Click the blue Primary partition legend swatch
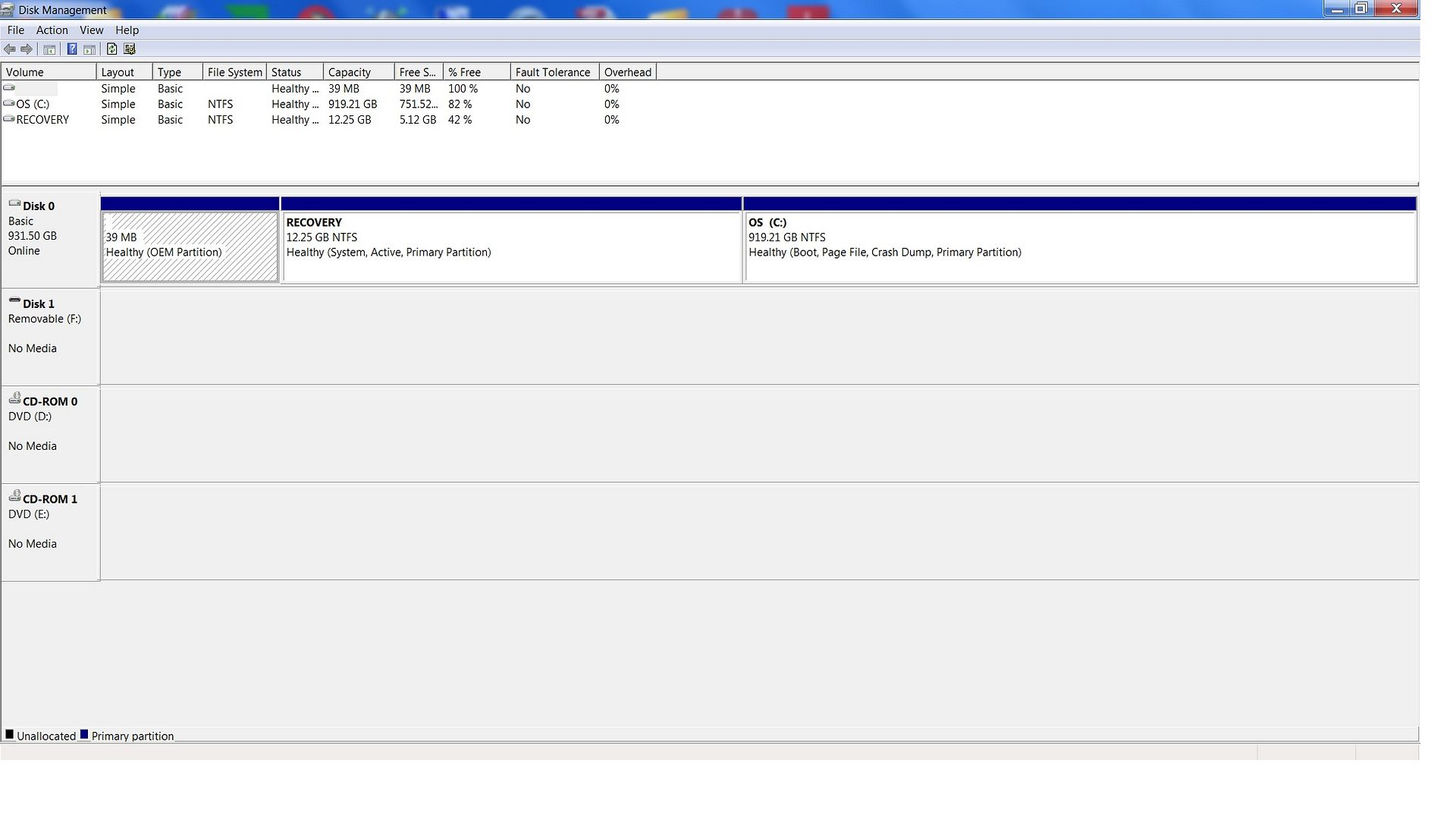The image size is (1456, 814). click(x=84, y=734)
